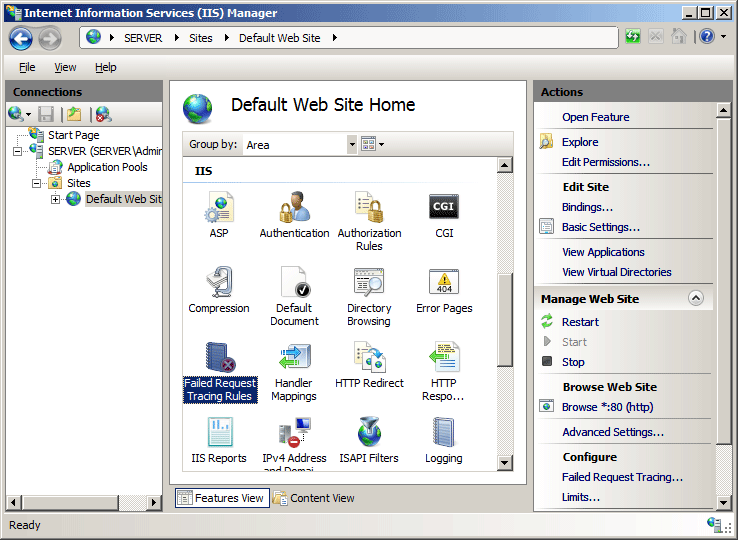Click Open Feature action link
738x540 pixels.
pyautogui.click(x=595, y=117)
